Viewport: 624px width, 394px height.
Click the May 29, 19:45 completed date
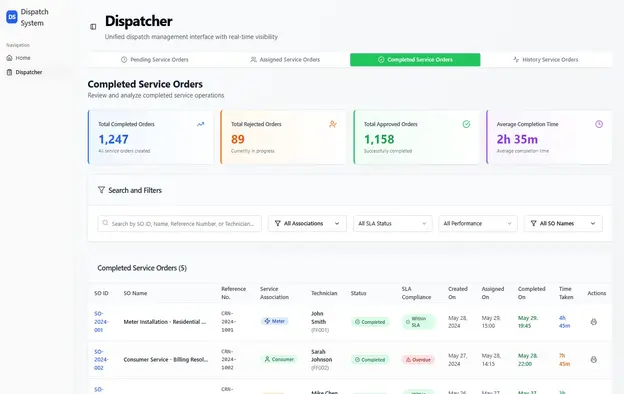pos(528,322)
